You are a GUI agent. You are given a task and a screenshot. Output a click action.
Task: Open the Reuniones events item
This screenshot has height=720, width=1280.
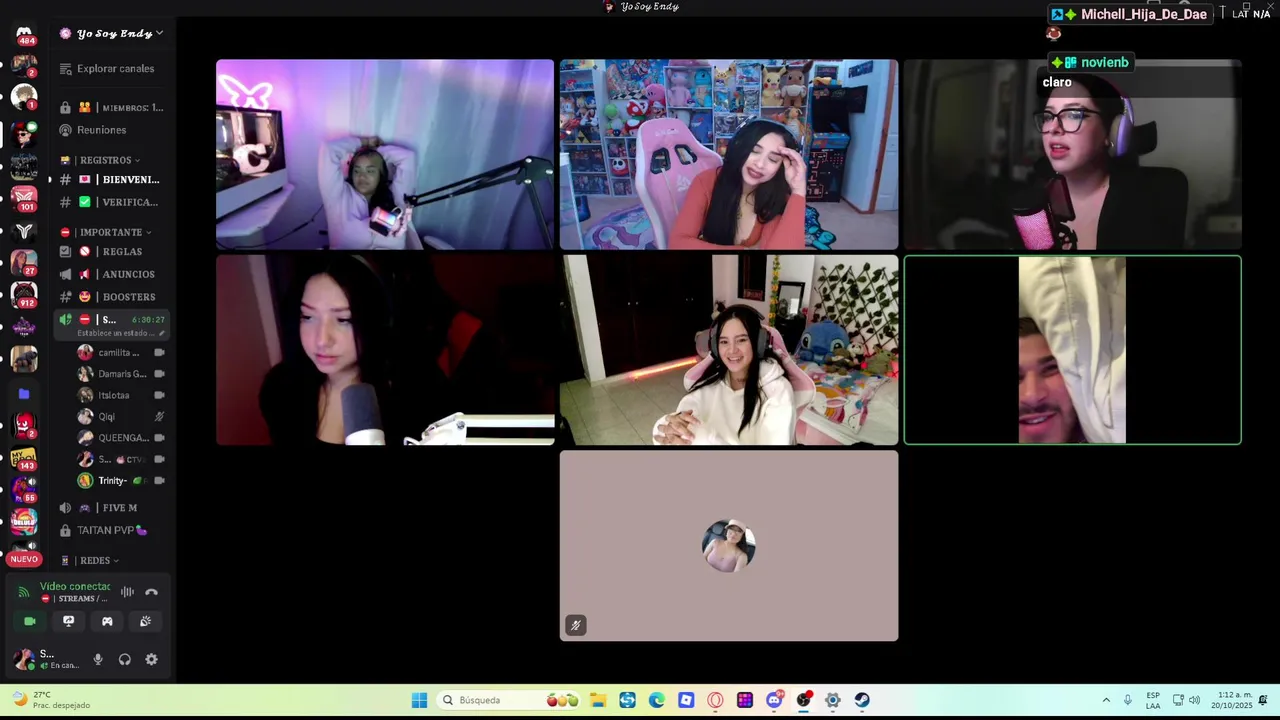point(111,130)
